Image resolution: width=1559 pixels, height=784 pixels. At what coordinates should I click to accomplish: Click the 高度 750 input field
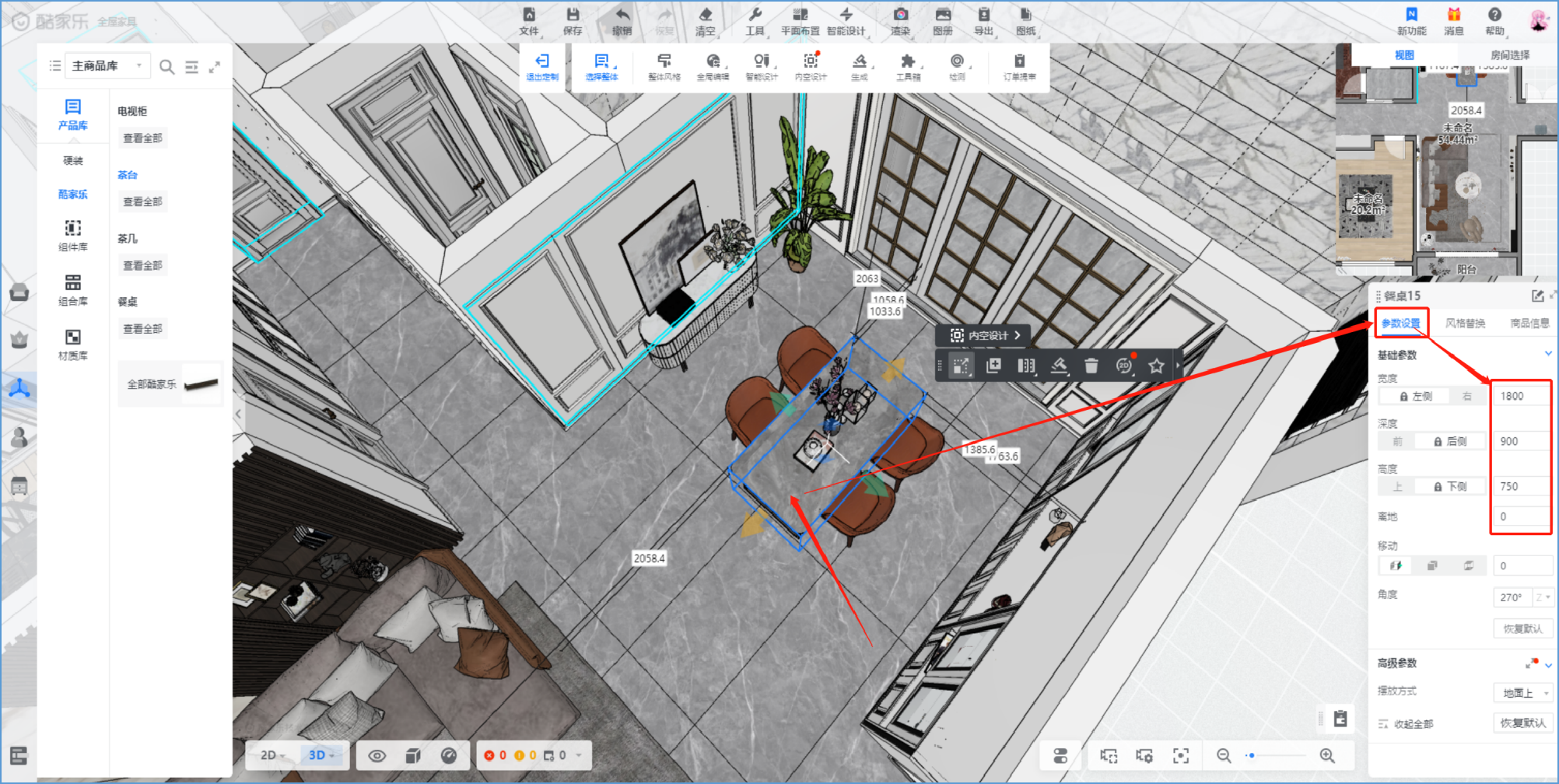point(1520,486)
